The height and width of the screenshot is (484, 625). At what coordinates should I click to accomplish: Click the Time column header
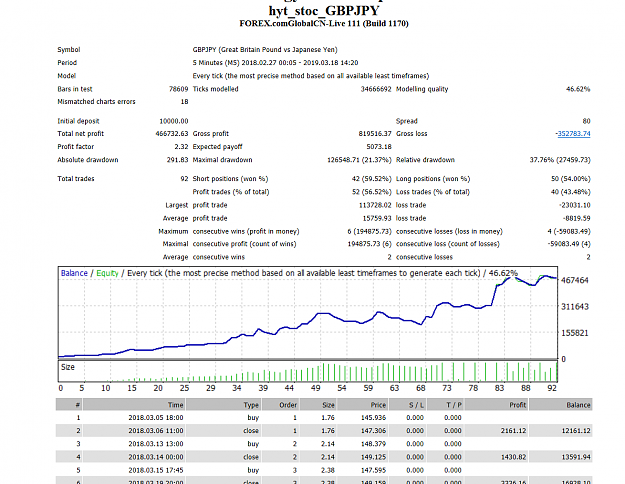coord(134,405)
